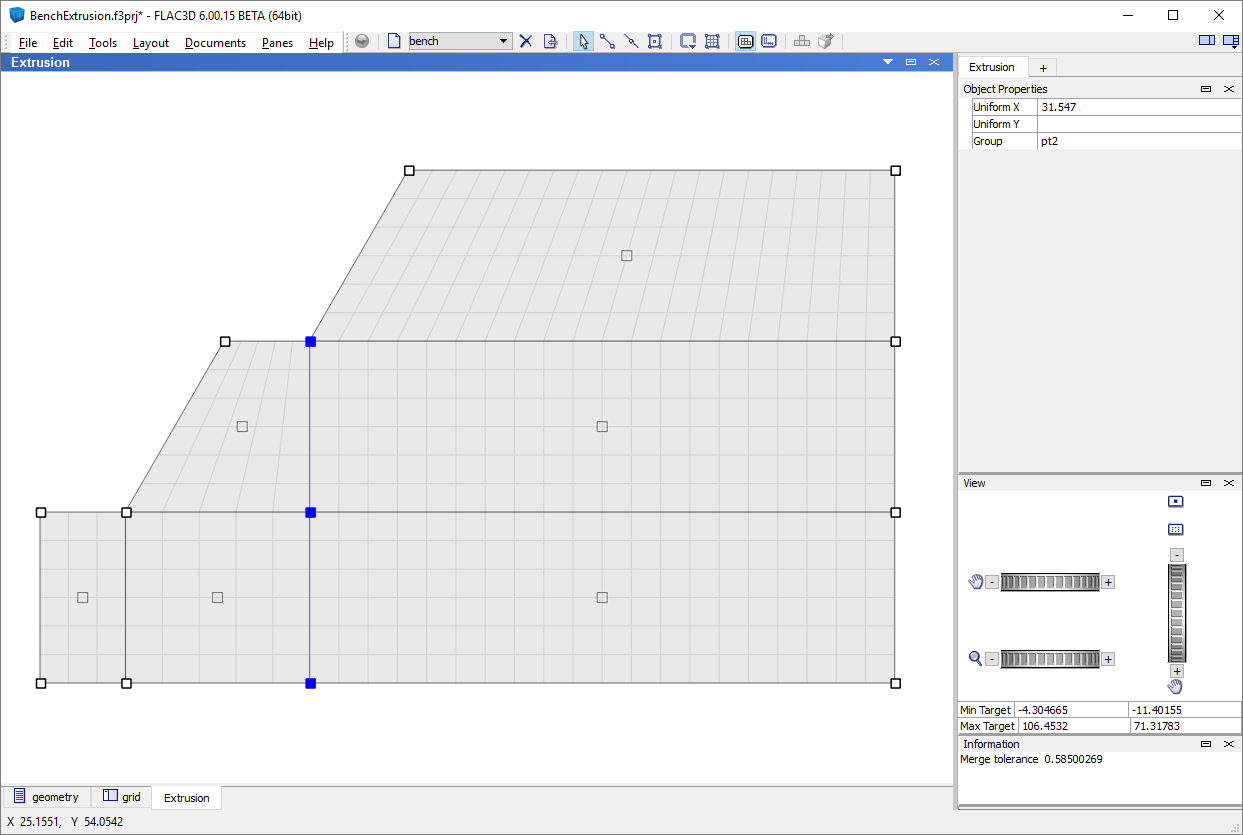Image resolution: width=1243 pixels, height=835 pixels.
Task: Click the delete extrusion X icon
Action: click(x=526, y=41)
